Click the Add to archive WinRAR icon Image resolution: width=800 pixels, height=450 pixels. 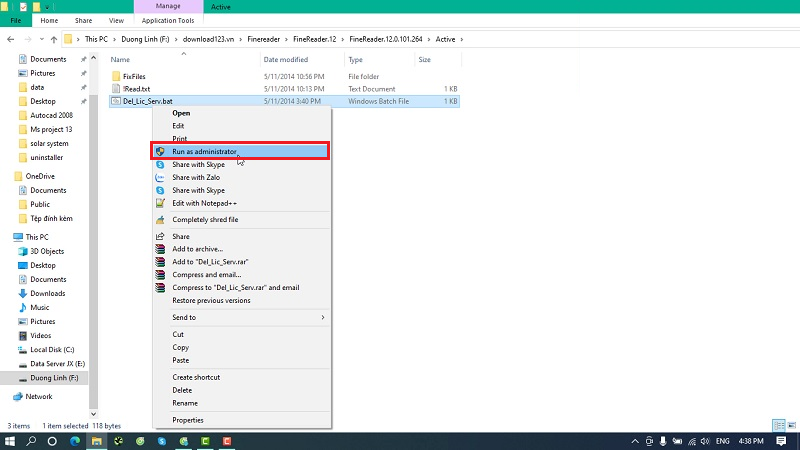160,249
